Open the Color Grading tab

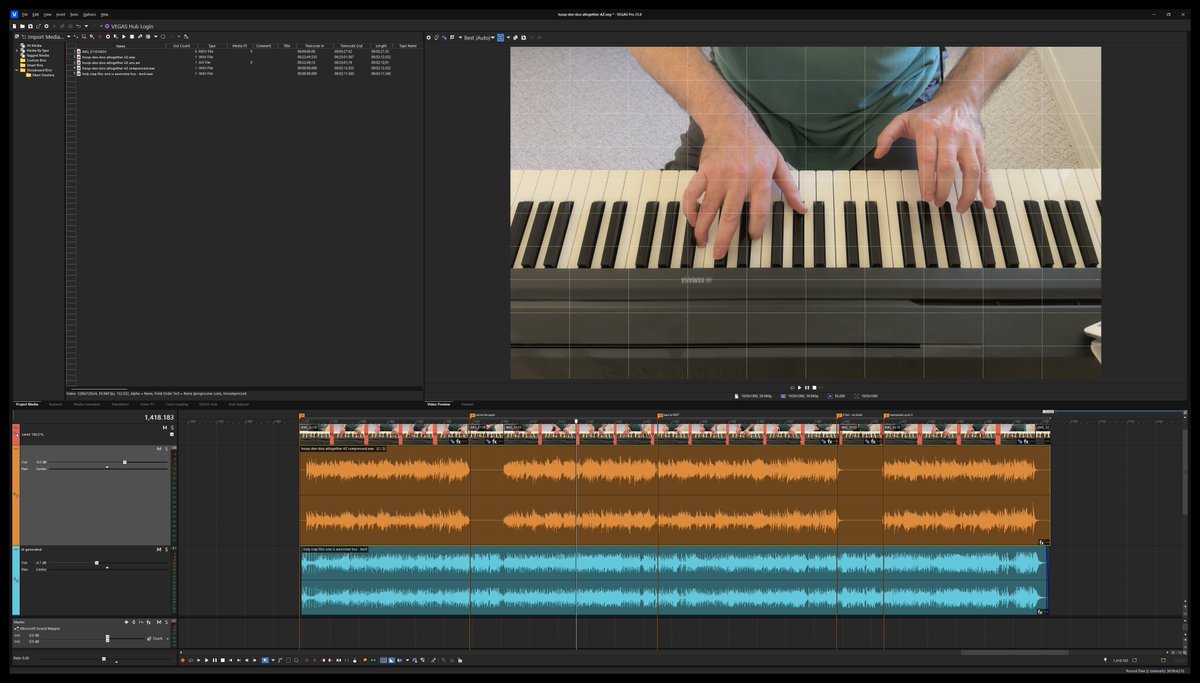coord(176,404)
